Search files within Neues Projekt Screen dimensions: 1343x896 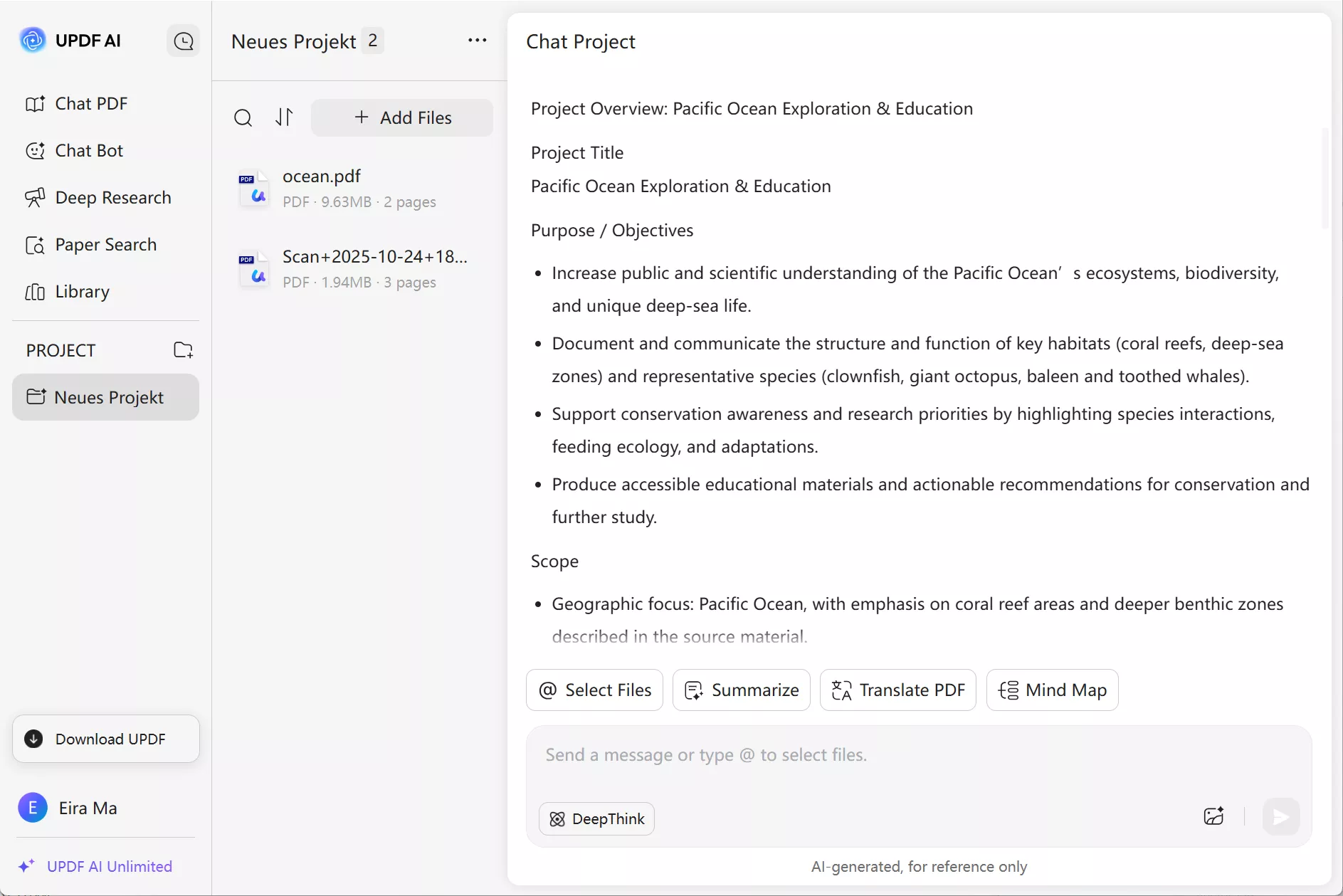pyautogui.click(x=244, y=117)
